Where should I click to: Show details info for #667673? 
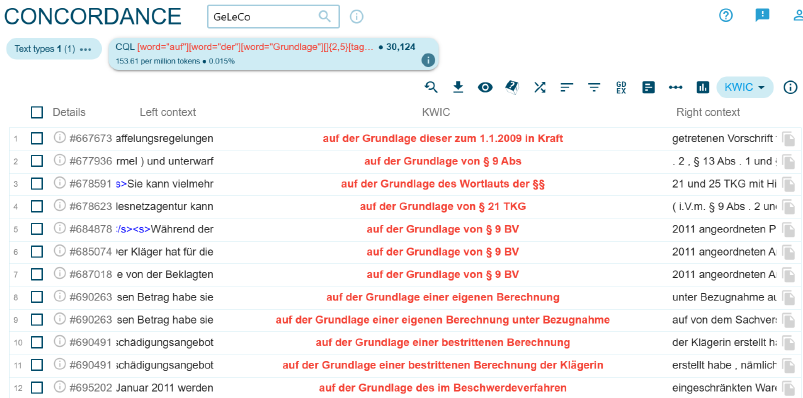(59, 137)
